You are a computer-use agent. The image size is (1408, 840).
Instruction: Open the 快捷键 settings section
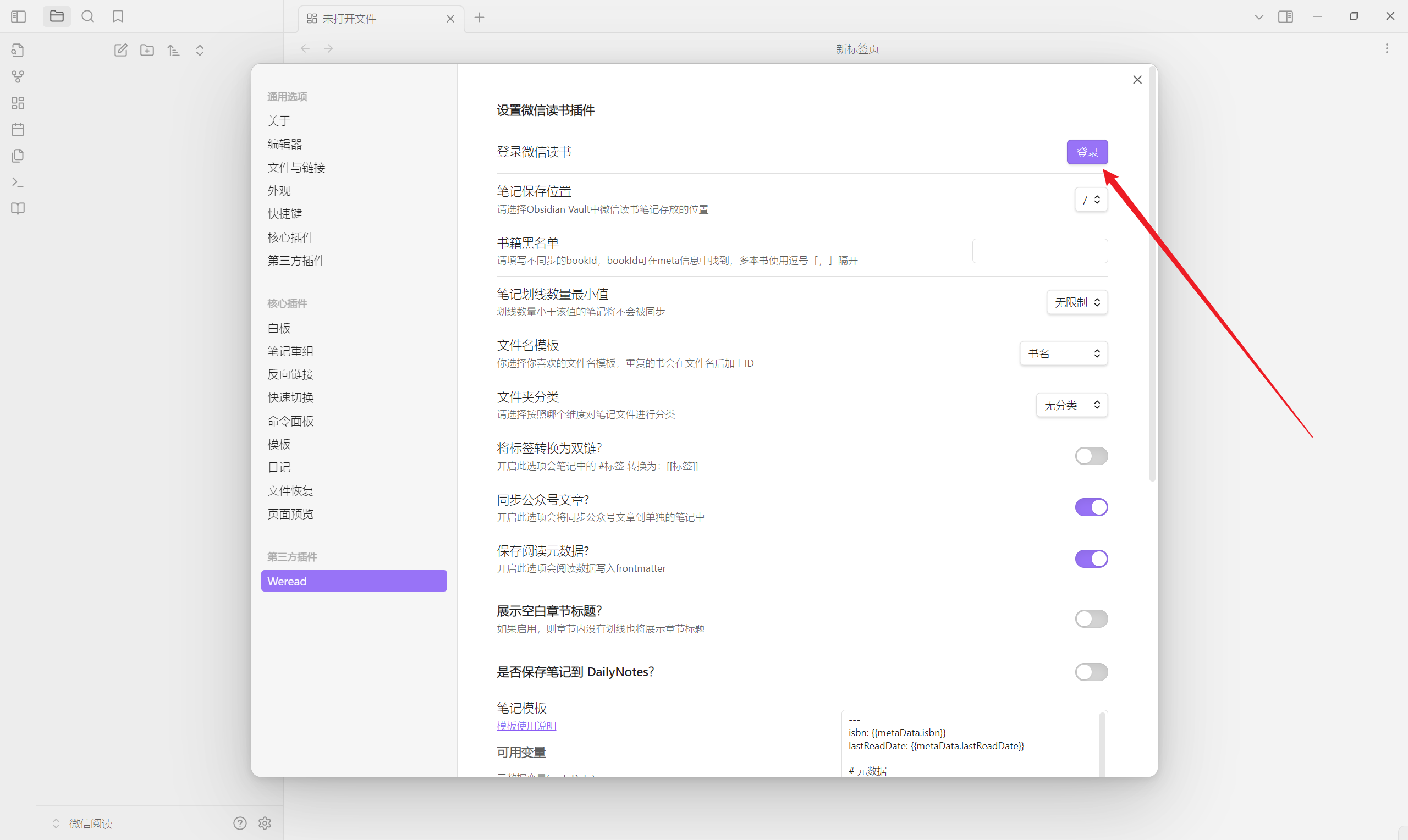(x=285, y=214)
